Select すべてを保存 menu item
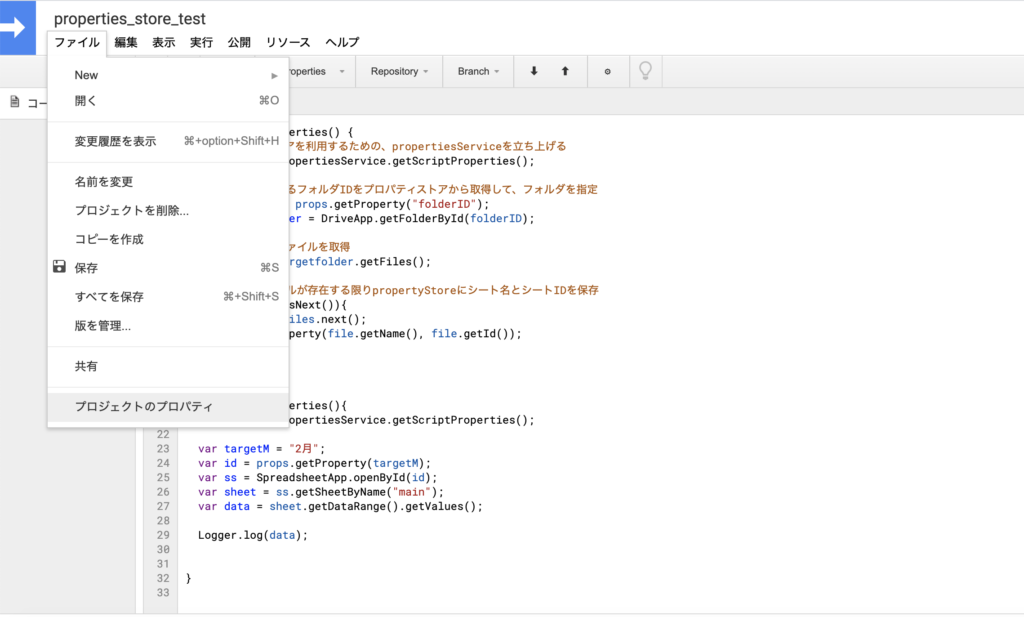Viewport: 1024px width, 617px height. 168,296
